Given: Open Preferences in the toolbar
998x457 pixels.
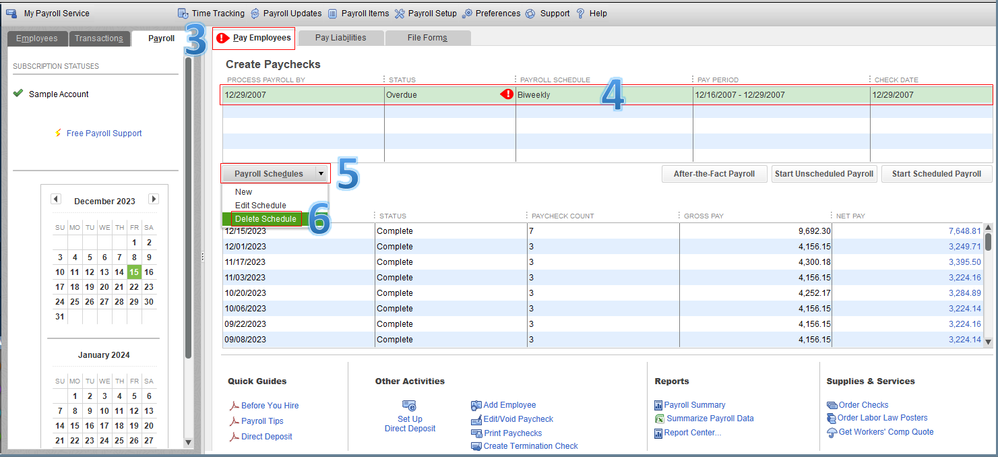Looking at the screenshot, I should coord(491,13).
